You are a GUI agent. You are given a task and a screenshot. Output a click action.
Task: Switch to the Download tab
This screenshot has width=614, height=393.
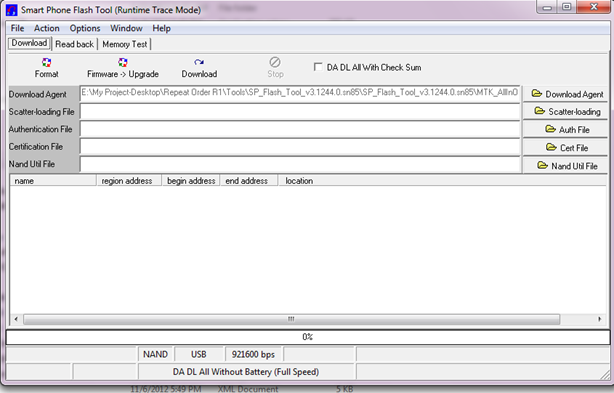[x=29, y=43]
